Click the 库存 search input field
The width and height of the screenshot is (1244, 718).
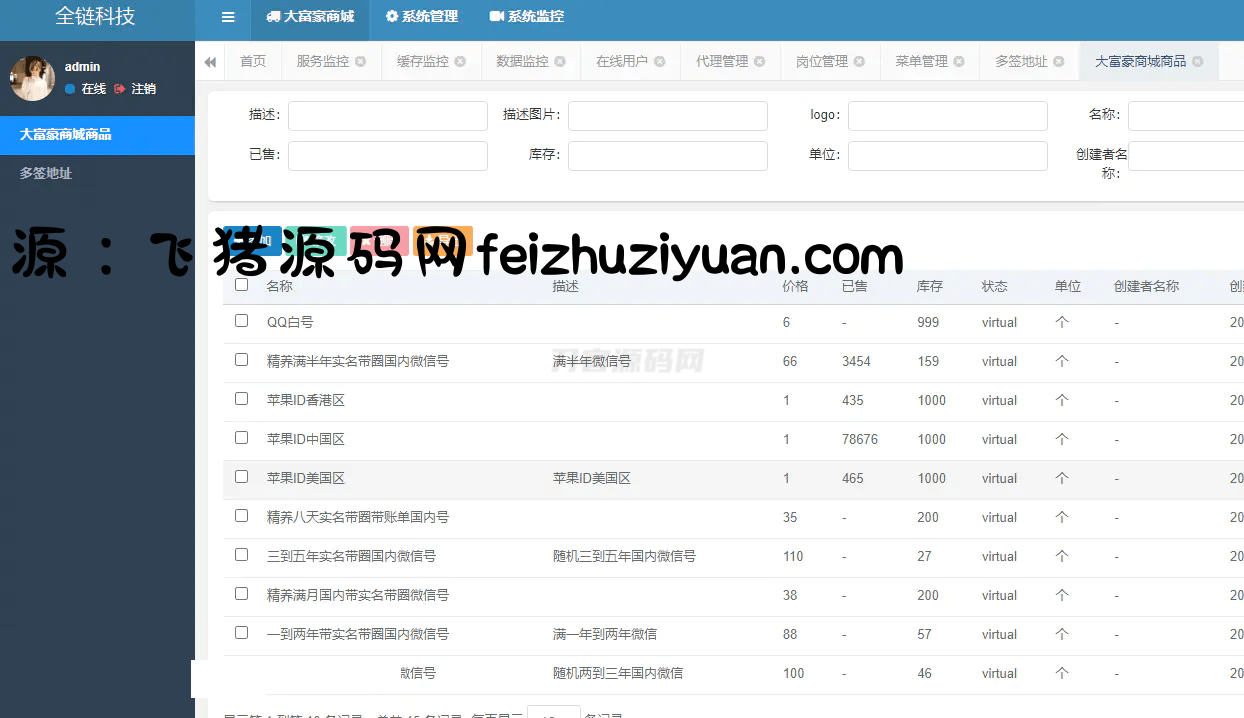(x=667, y=156)
